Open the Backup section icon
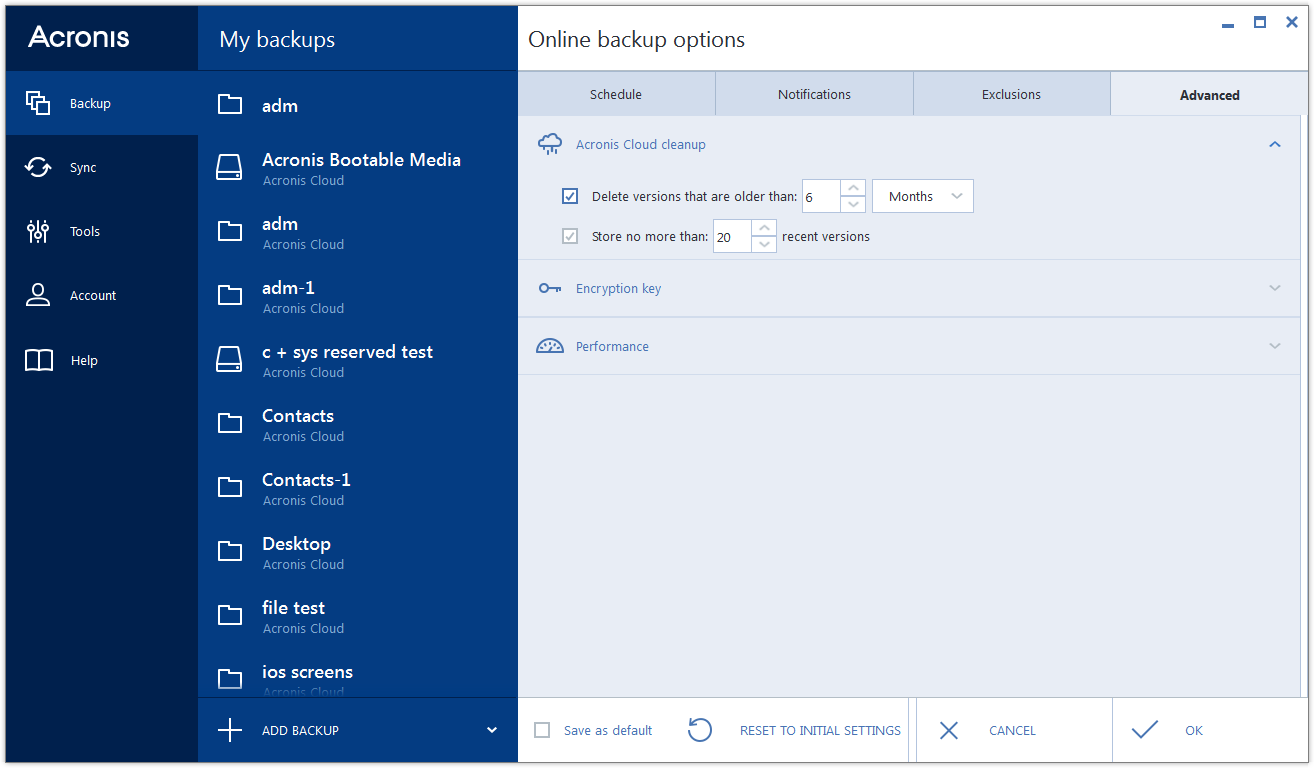Viewport: 1314px width, 768px height. click(x=38, y=103)
